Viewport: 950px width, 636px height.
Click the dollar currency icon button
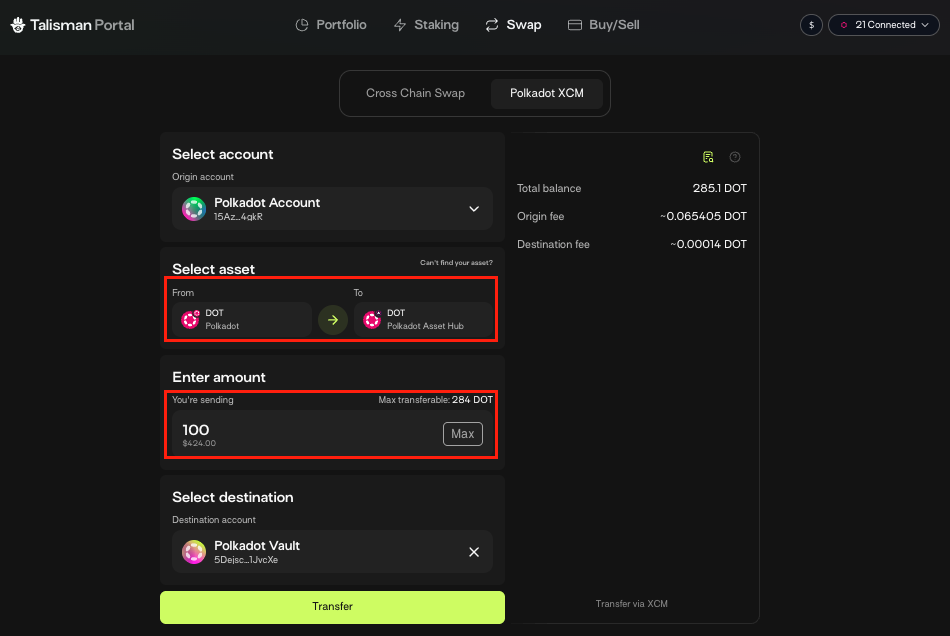[811, 25]
